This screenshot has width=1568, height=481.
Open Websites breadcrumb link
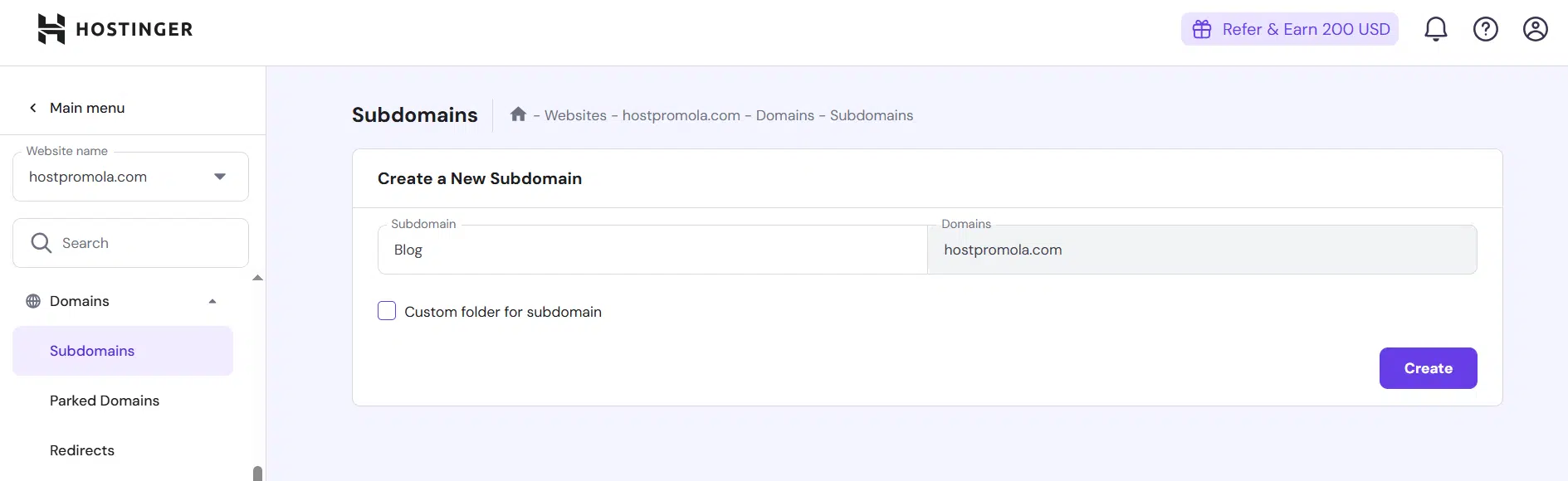pyautogui.click(x=575, y=115)
